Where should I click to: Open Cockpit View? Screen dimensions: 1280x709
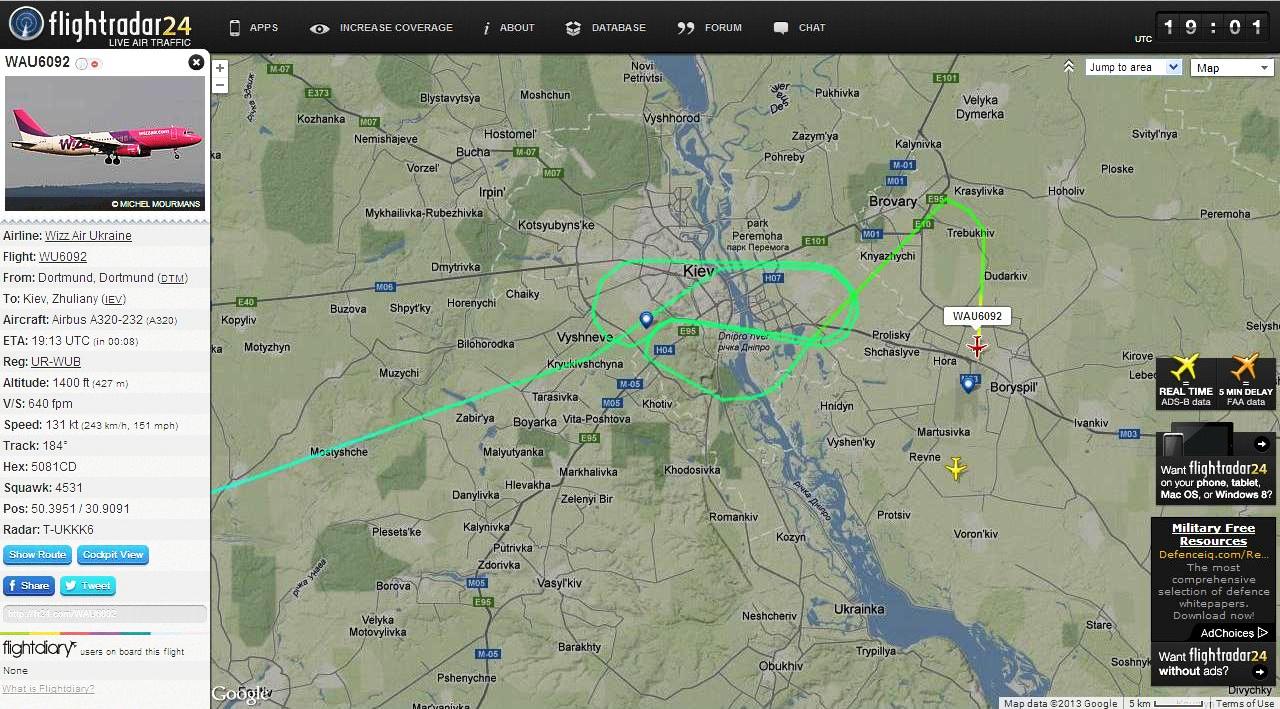(x=113, y=555)
